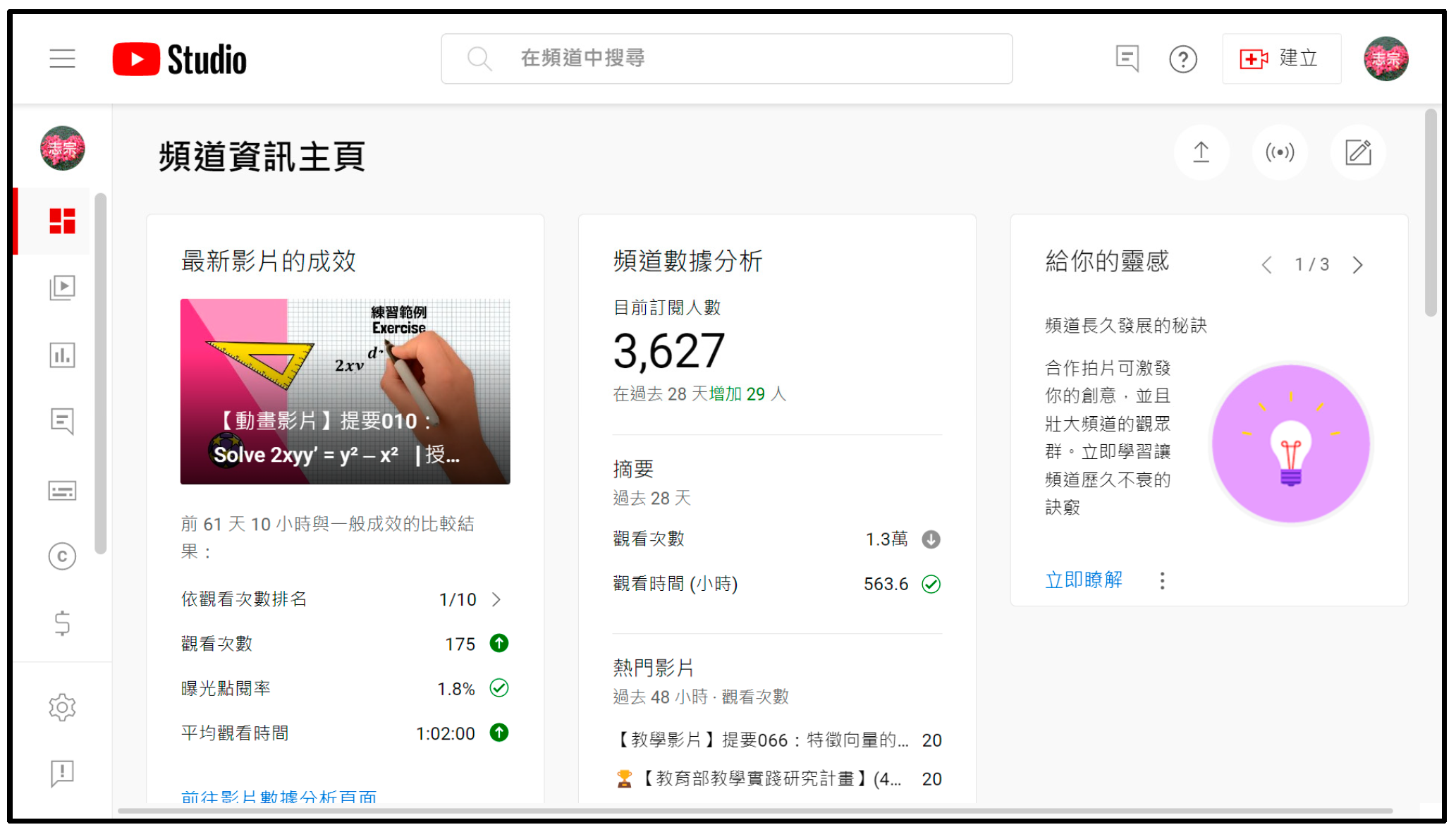Viewport: 1456px width, 832px height.
Task: Click the 在頻道中搜尋 search field
Action: (726, 59)
